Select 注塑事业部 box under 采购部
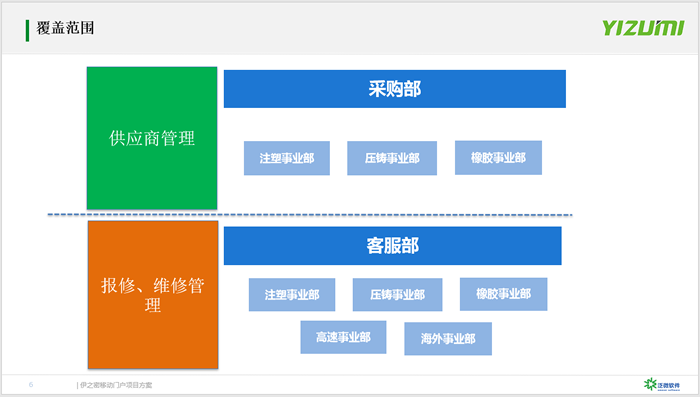This screenshot has height=397, width=700. (x=287, y=158)
